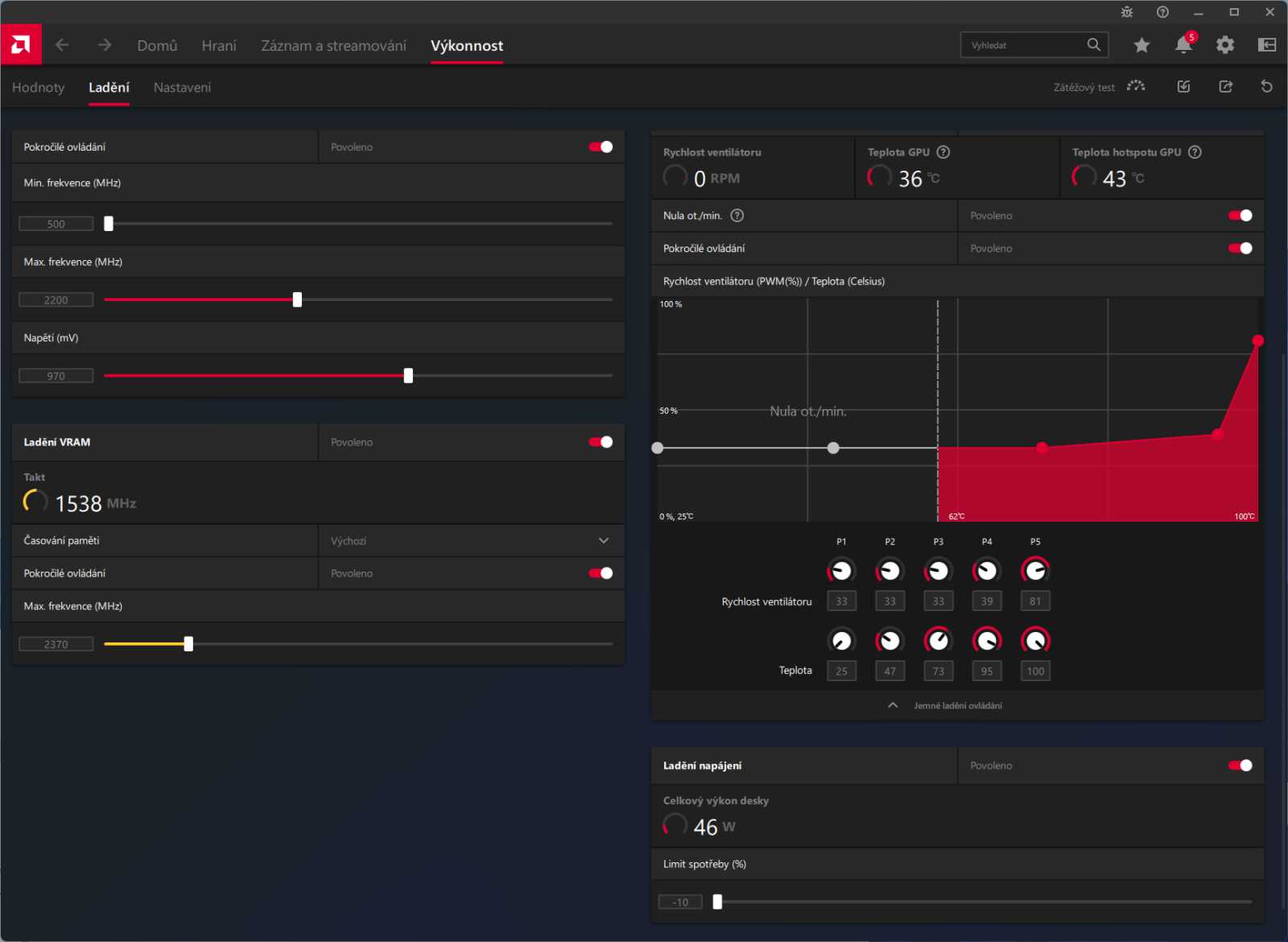Click P4 fan speed value 39
The image size is (1288, 942).
tap(987, 601)
